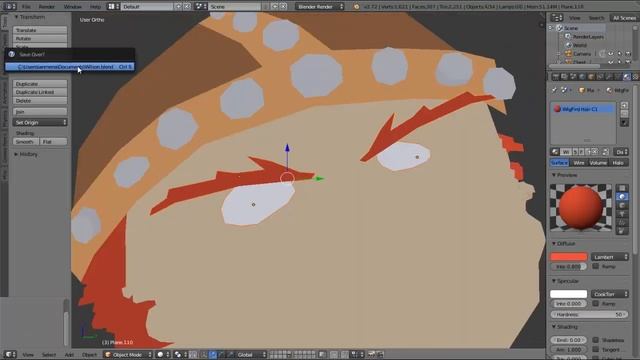
Task: Collapse the Shading panel
Action: click(564, 327)
